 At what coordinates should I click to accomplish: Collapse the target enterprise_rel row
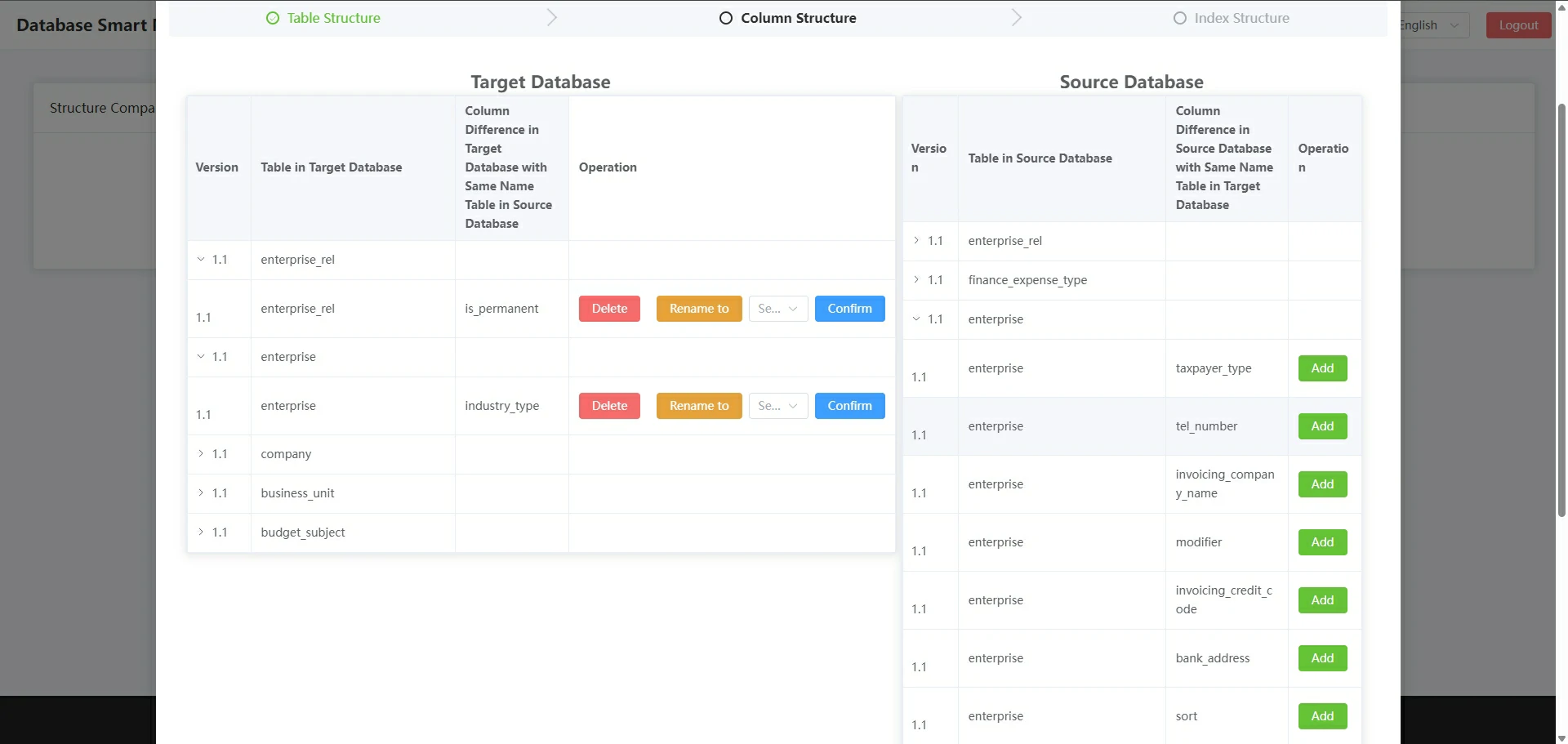[x=201, y=260]
